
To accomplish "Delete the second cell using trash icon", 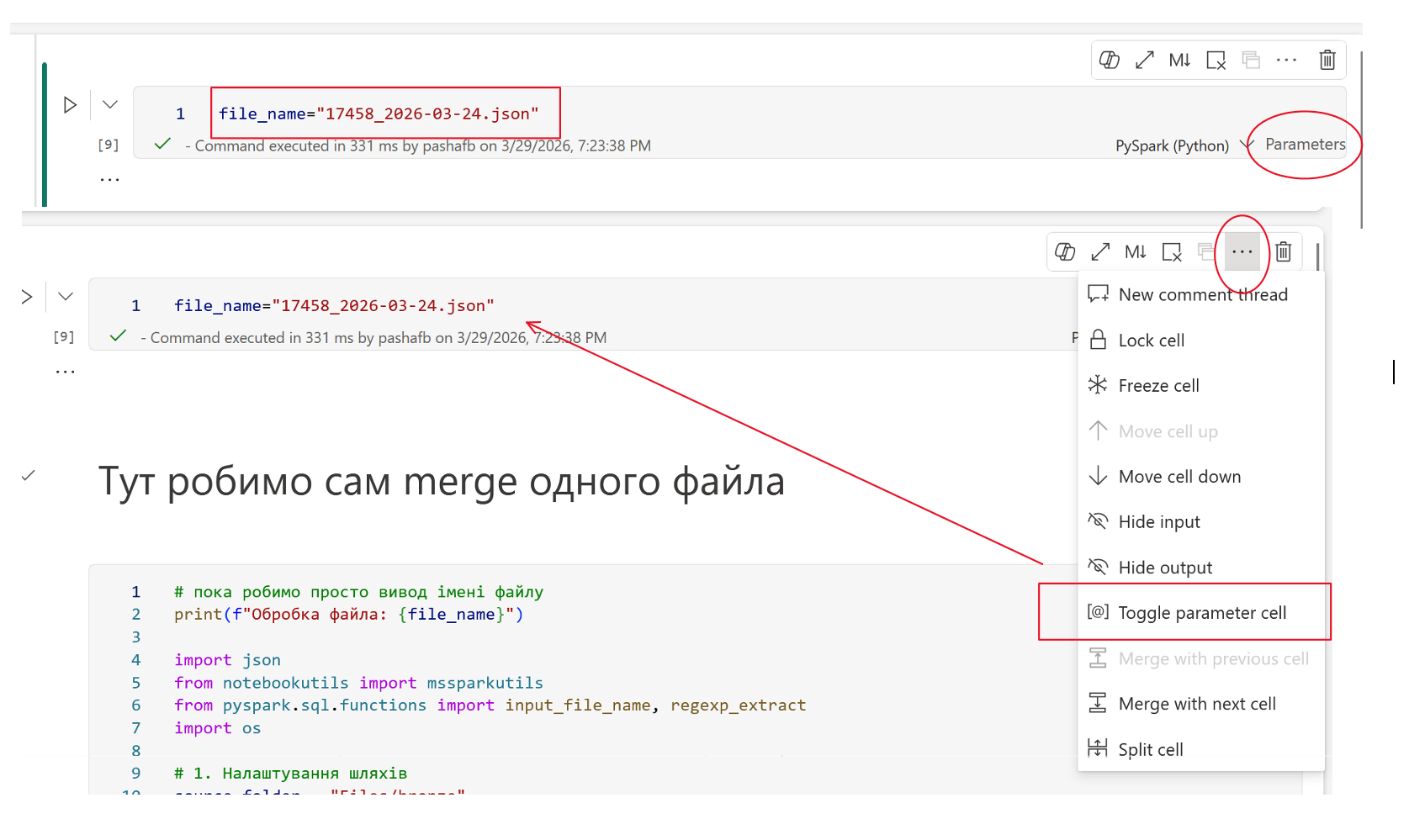I will tap(1284, 251).
